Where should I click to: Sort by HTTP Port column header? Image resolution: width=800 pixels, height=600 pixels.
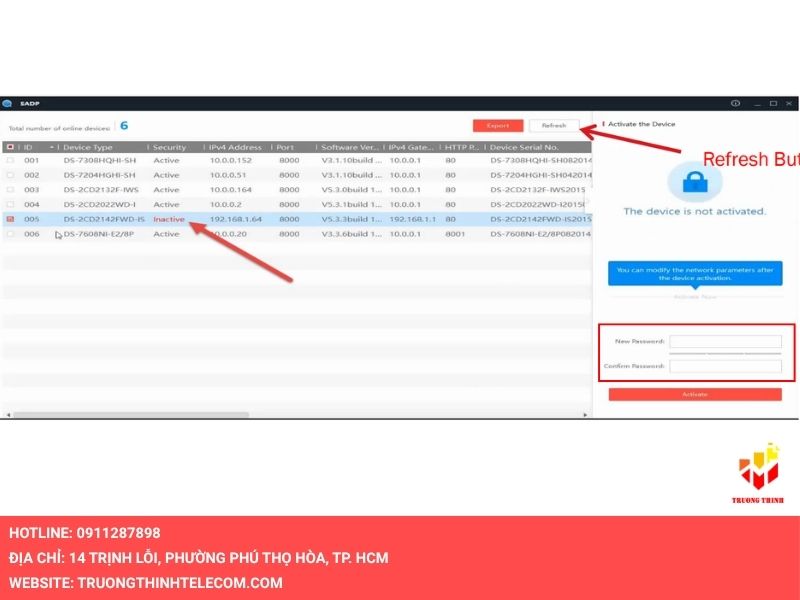point(462,147)
